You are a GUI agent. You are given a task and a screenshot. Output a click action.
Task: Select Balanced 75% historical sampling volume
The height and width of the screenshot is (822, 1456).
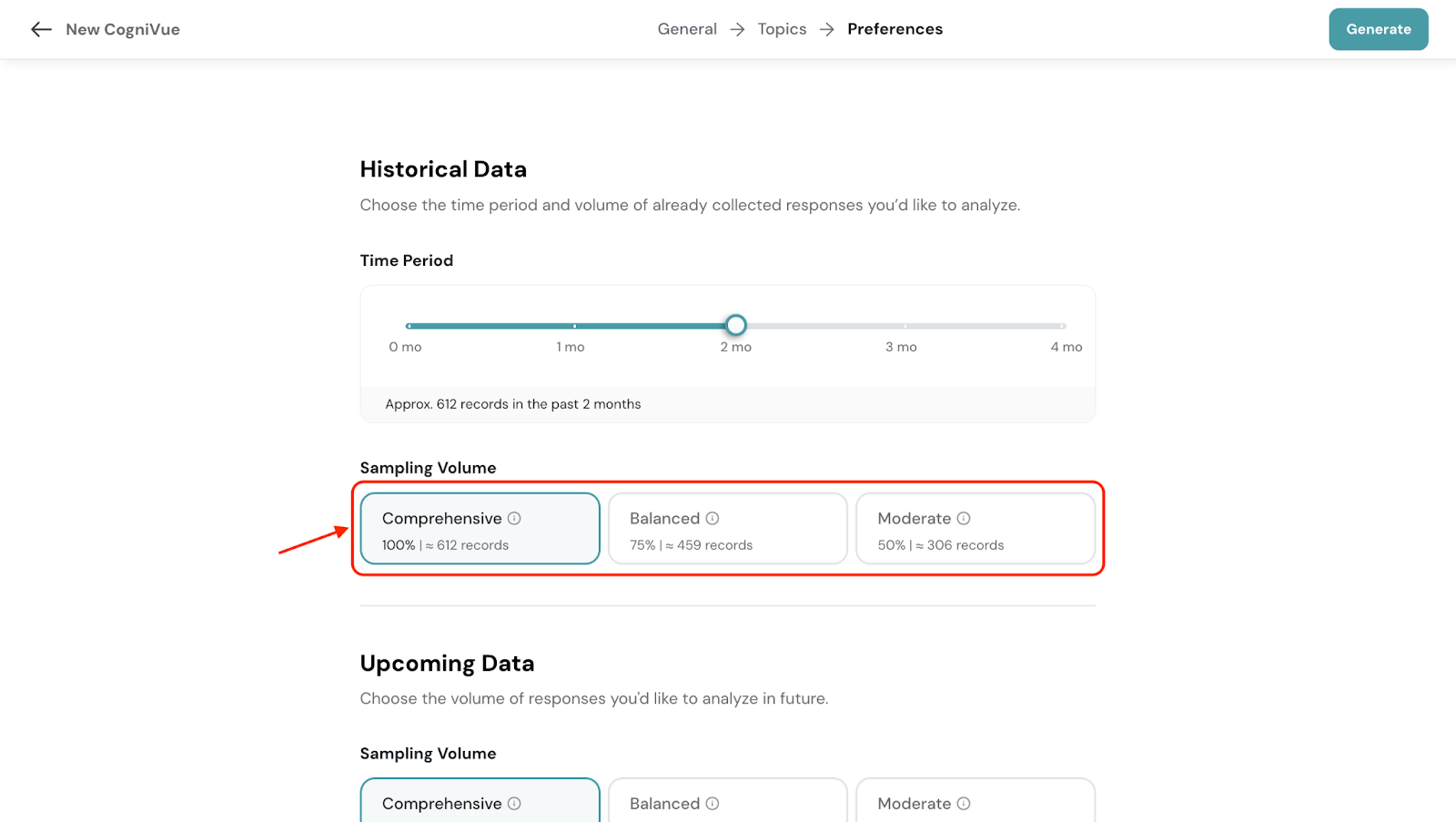pos(727,529)
